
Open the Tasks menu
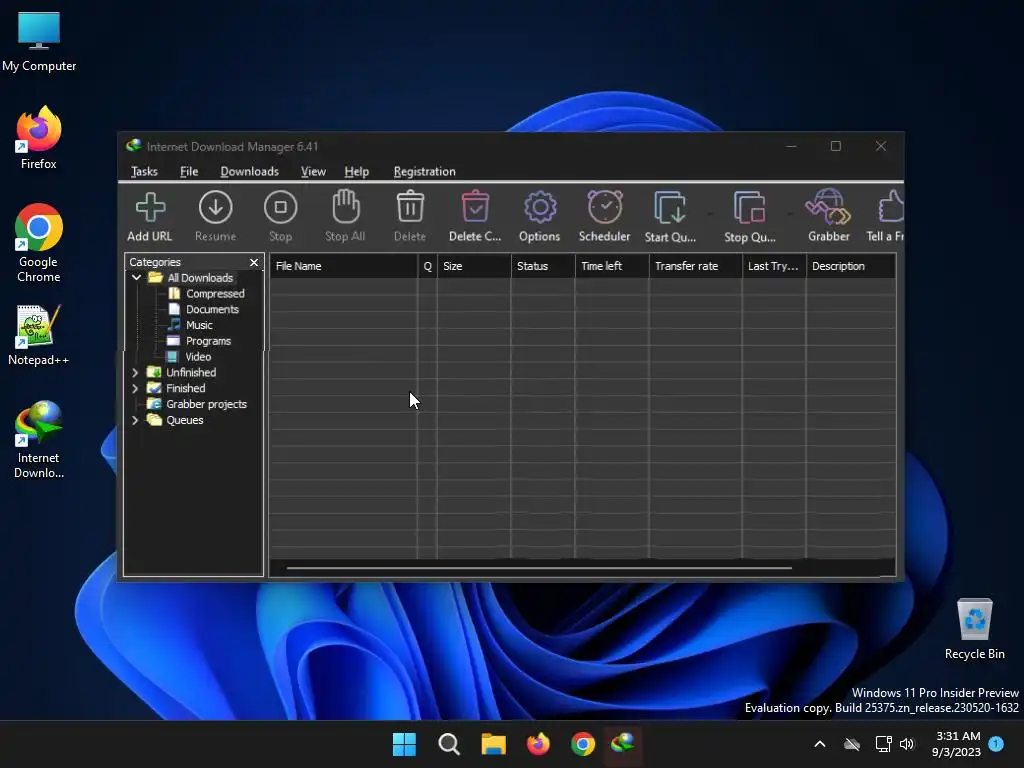(x=144, y=171)
